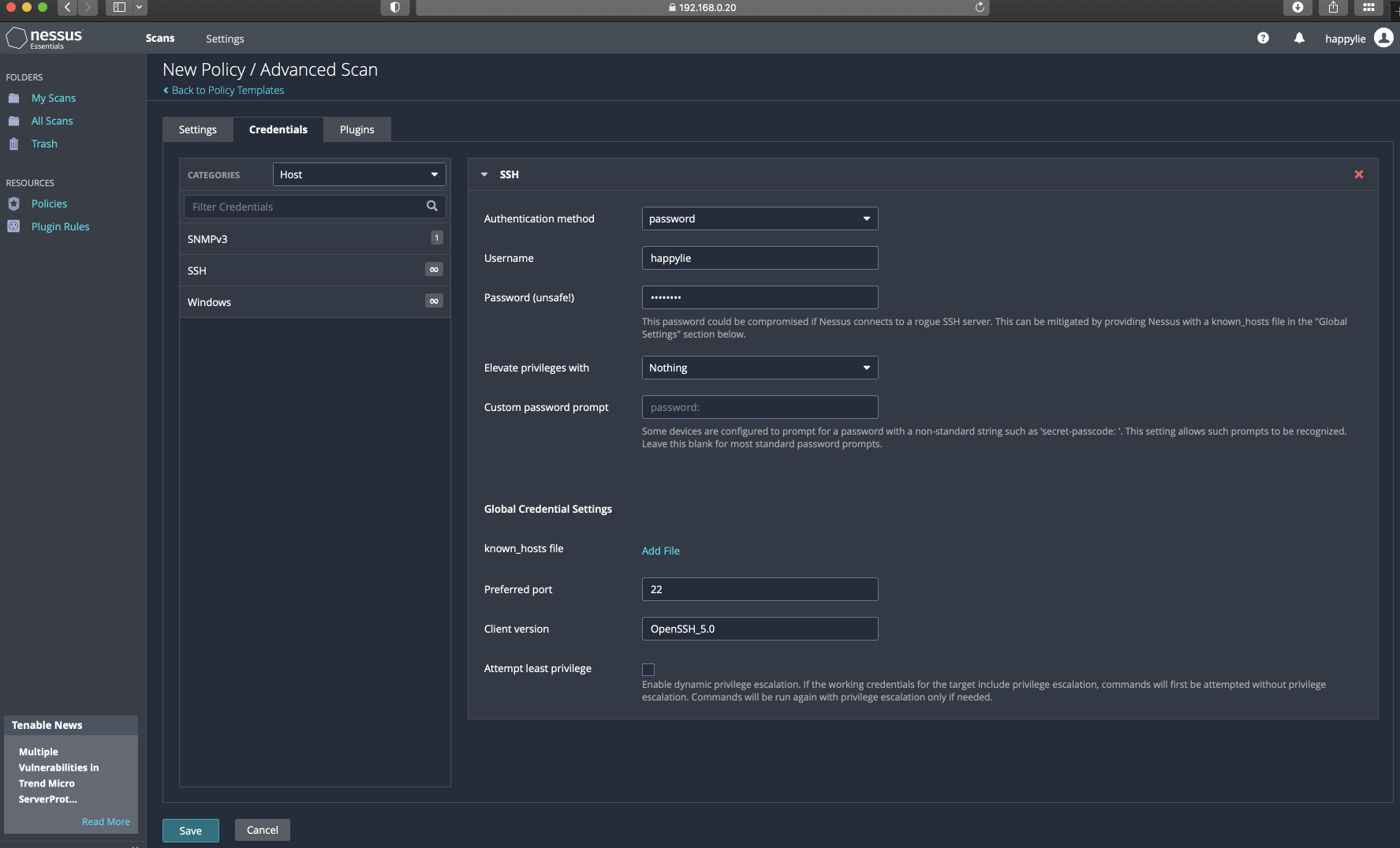Screen dimensions: 1400x848
Task: Open the Safari downloads icon
Action: tap(1297, 7)
